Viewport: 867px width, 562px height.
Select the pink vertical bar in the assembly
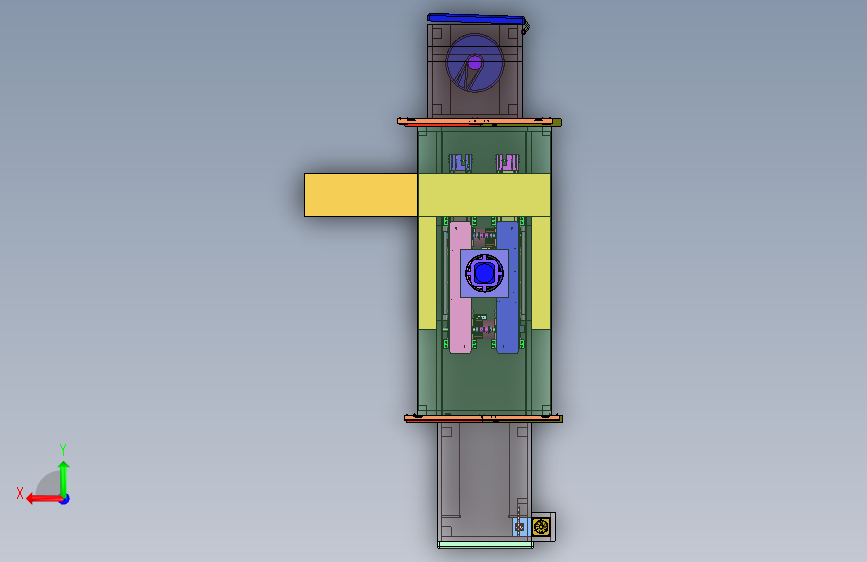tap(460, 287)
